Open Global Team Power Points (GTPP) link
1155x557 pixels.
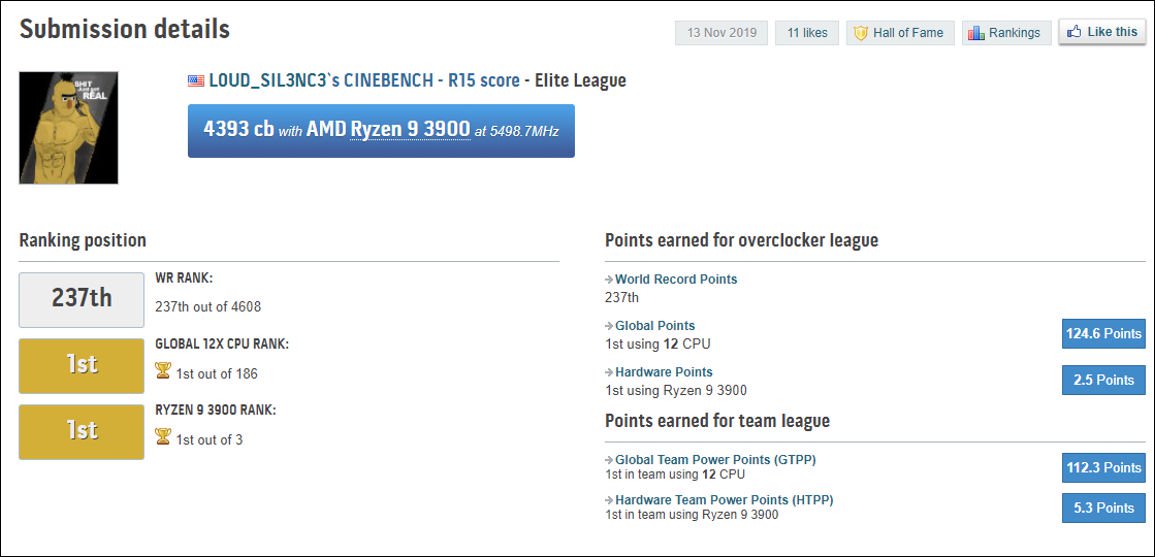click(x=715, y=460)
